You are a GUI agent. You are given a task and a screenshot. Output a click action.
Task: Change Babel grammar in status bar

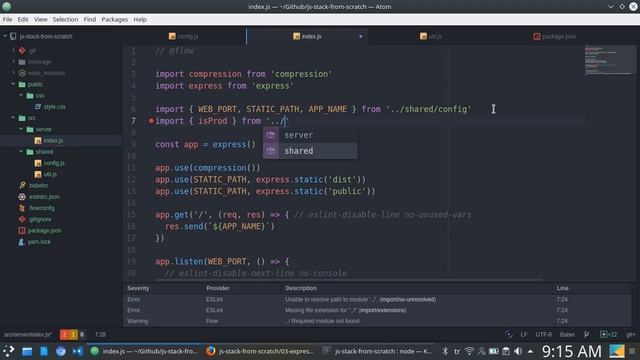(567, 335)
